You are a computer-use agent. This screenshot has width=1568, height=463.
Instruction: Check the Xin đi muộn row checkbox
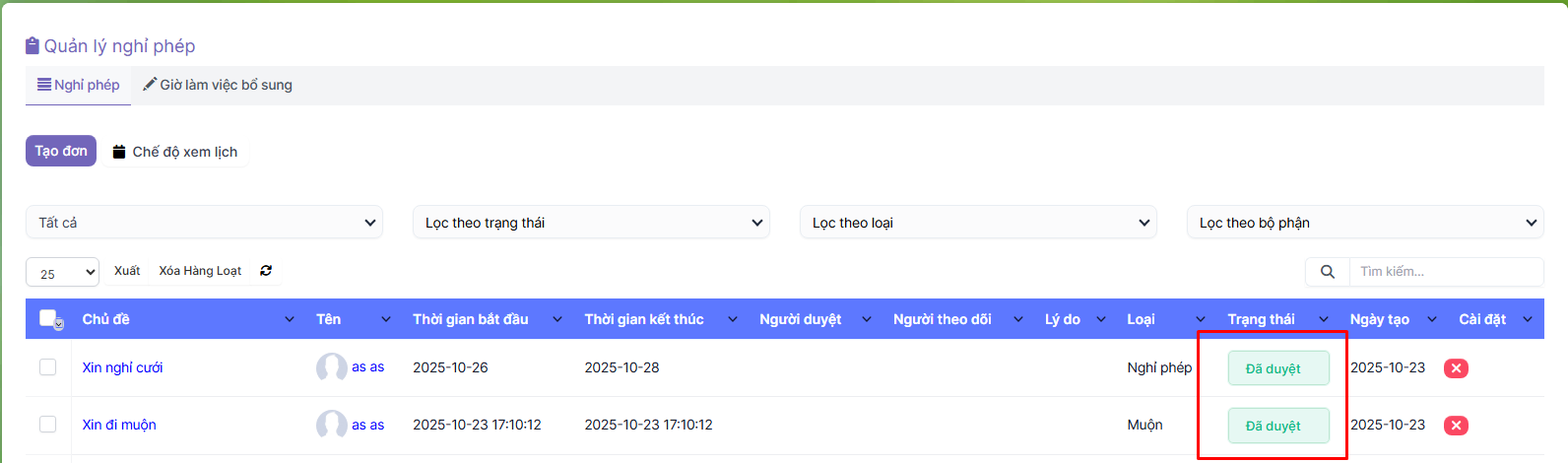pos(48,425)
